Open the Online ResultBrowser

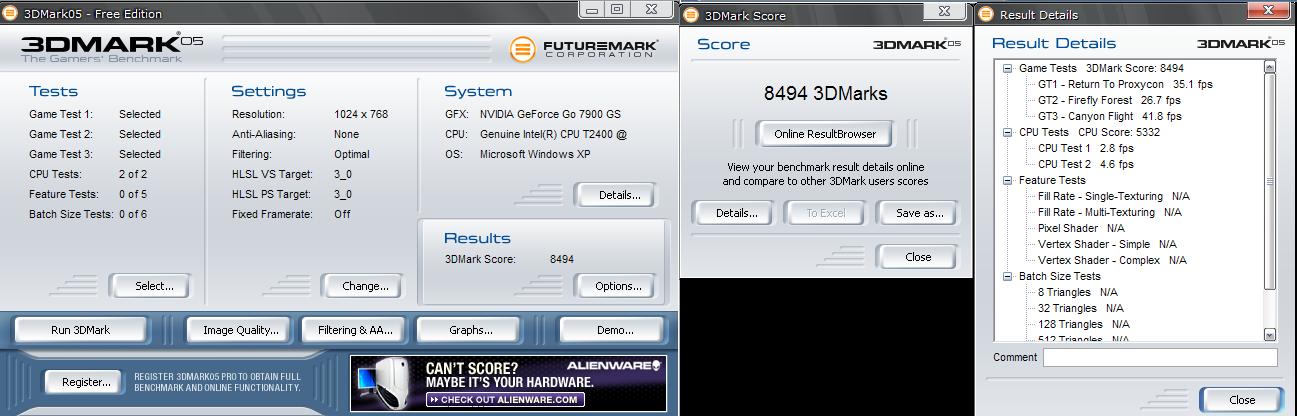pyautogui.click(x=825, y=134)
